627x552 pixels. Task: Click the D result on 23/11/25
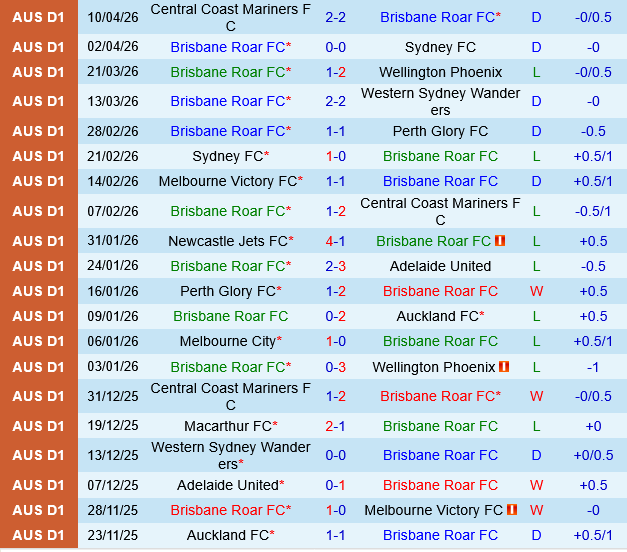tap(536, 535)
